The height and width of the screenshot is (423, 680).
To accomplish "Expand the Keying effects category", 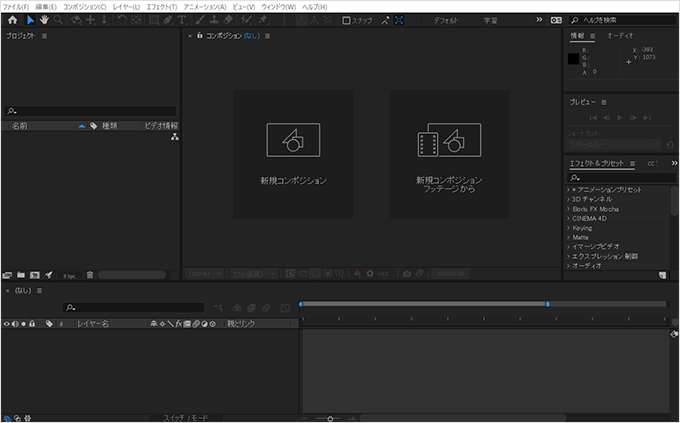I will coord(582,228).
